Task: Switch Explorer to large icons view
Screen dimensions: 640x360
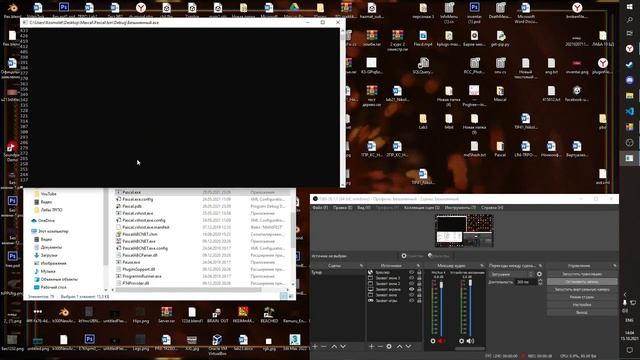Action: pyautogui.click(x=291, y=296)
